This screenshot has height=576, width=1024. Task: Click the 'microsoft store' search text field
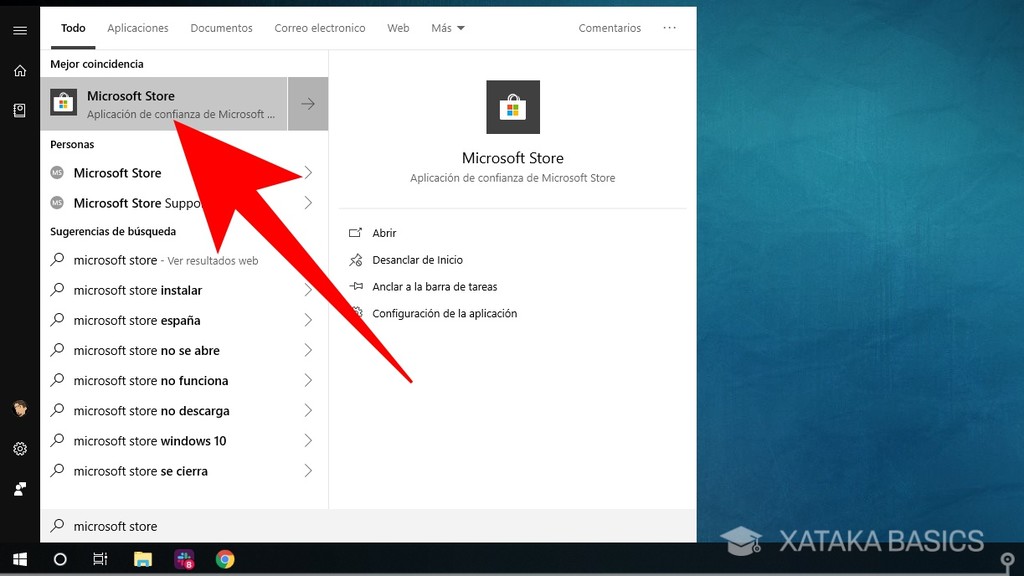coord(368,526)
